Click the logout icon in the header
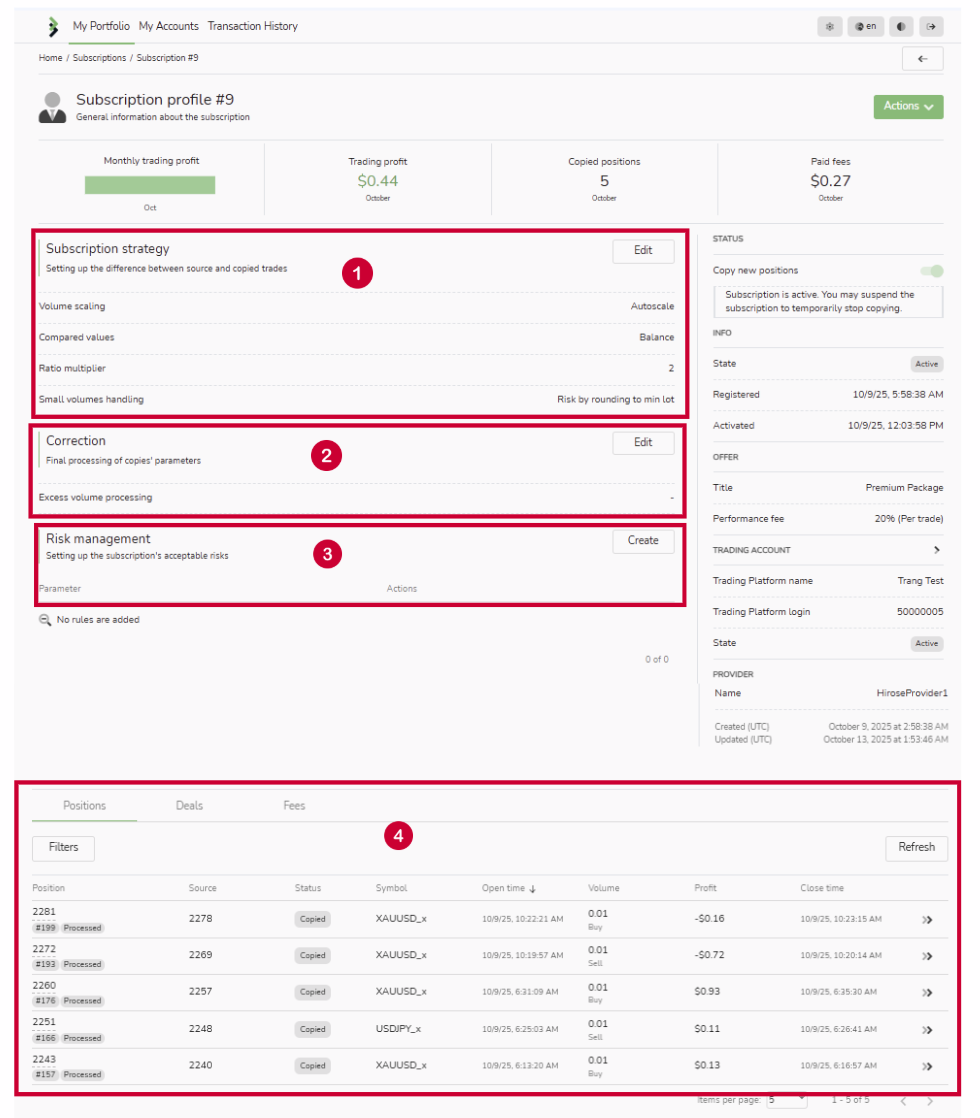This screenshot has height=1118, width=980. tap(932, 26)
